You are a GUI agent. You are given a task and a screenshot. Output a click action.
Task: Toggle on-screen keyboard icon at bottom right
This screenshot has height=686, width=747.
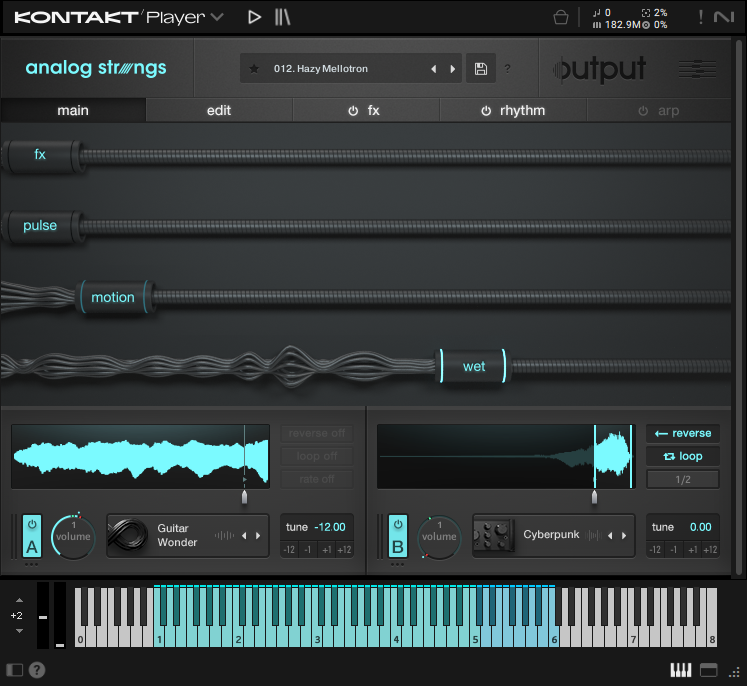681,670
